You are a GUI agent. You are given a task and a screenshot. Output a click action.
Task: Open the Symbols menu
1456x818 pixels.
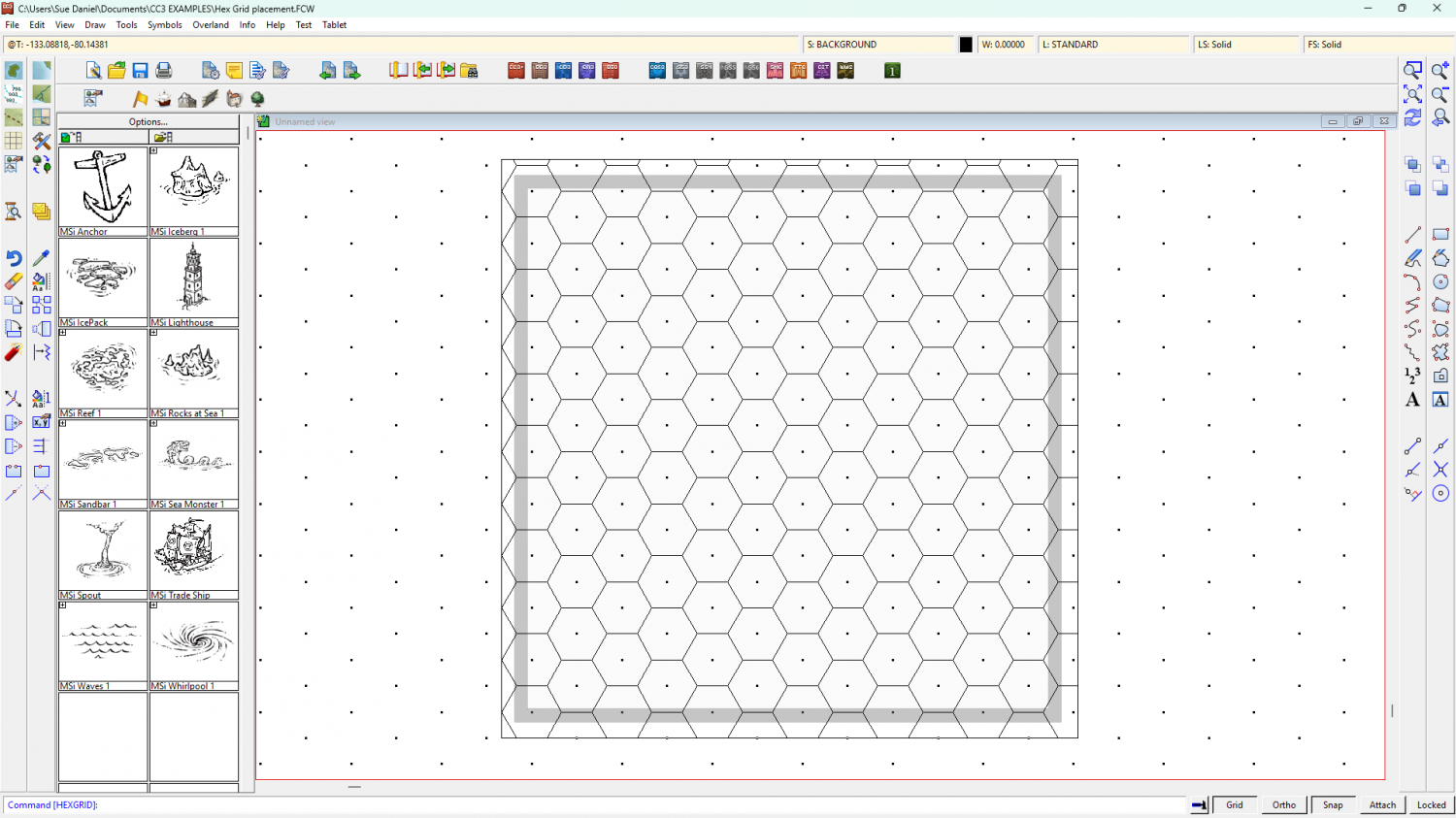coord(164,25)
